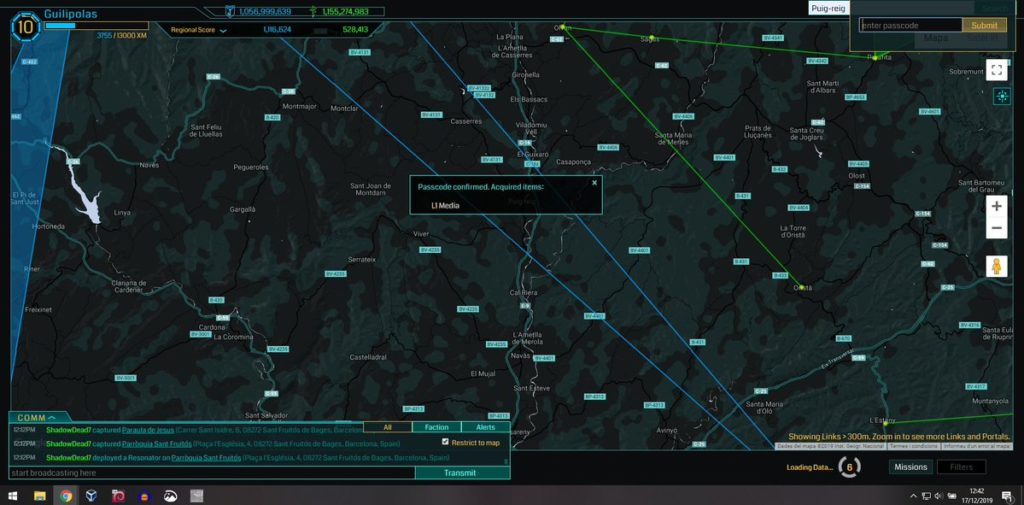The image size is (1024, 505).
Task: Click the Oristà portal marker
Action: pos(801,288)
